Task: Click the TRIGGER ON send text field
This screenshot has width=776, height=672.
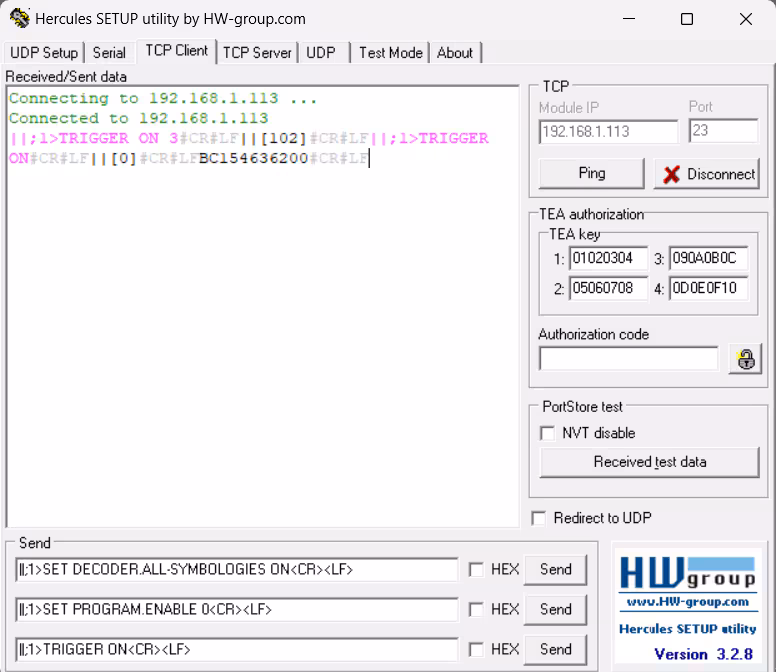Action: pos(237,649)
